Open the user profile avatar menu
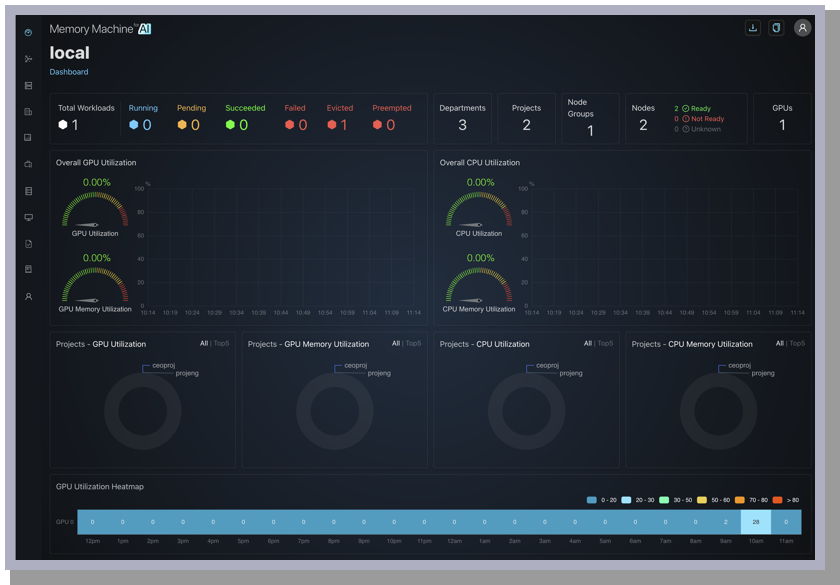The width and height of the screenshot is (840, 585). point(802,28)
